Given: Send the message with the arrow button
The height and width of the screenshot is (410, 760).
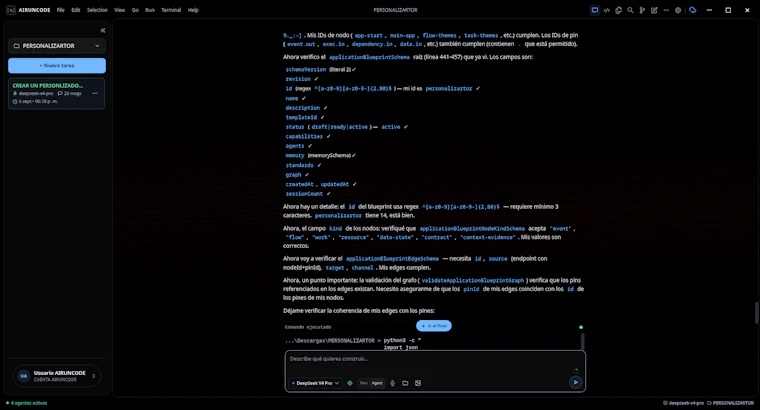Looking at the screenshot, I should click(575, 382).
